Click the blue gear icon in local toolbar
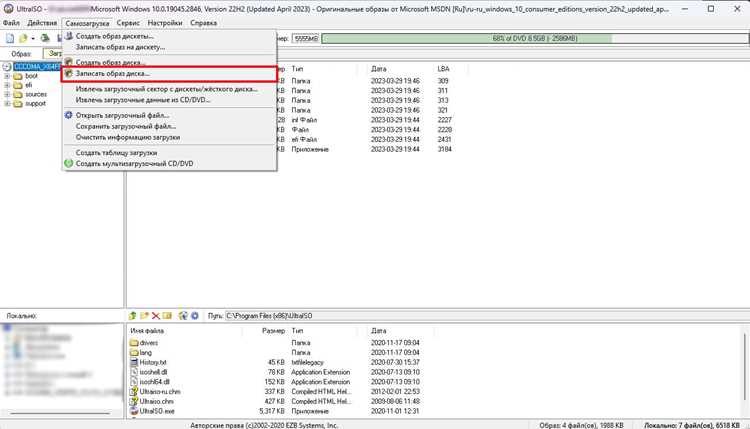This screenshot has width=750, height=429. point(195,316)
